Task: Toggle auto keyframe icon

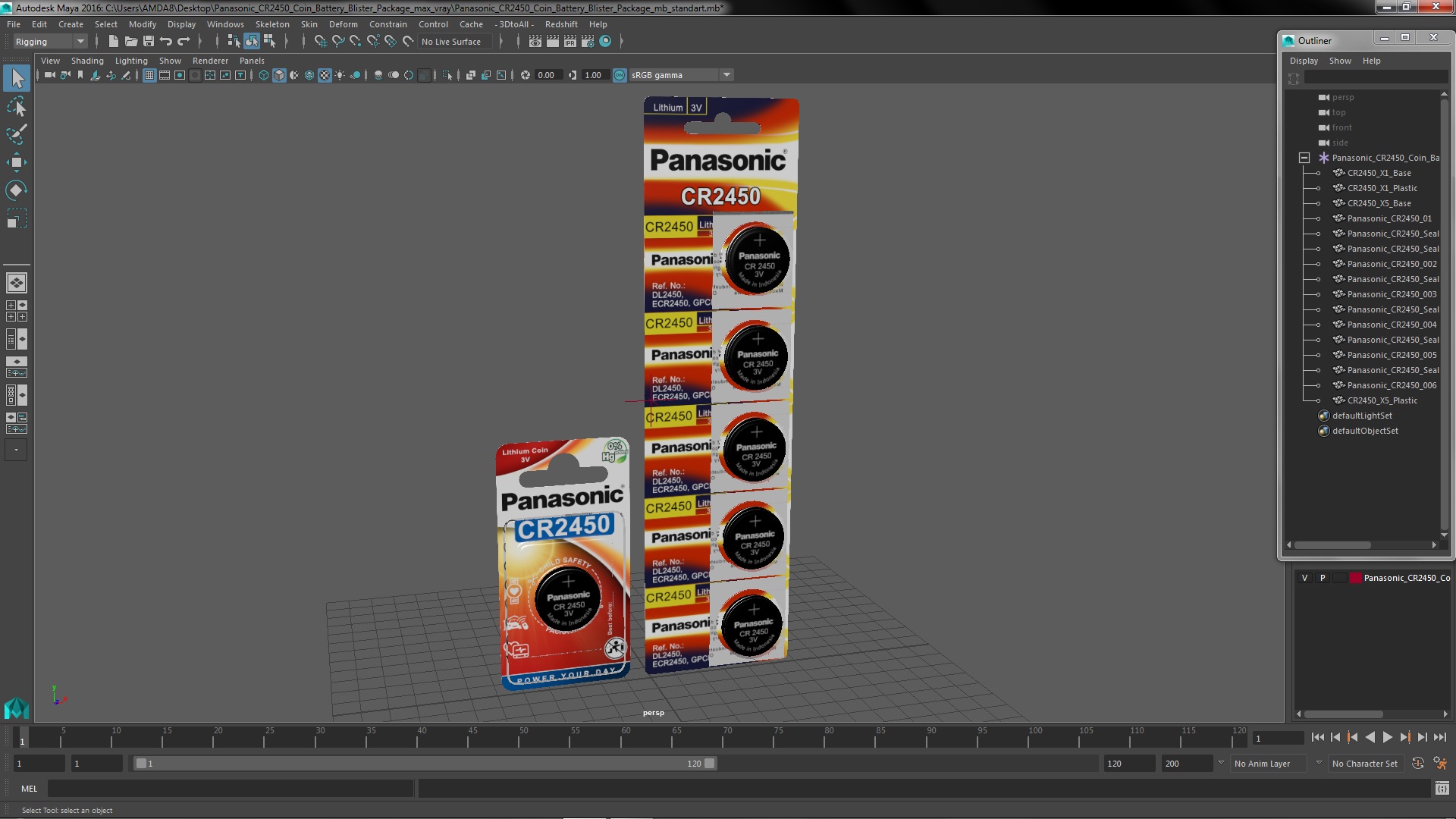Action: coord(1418,764)
